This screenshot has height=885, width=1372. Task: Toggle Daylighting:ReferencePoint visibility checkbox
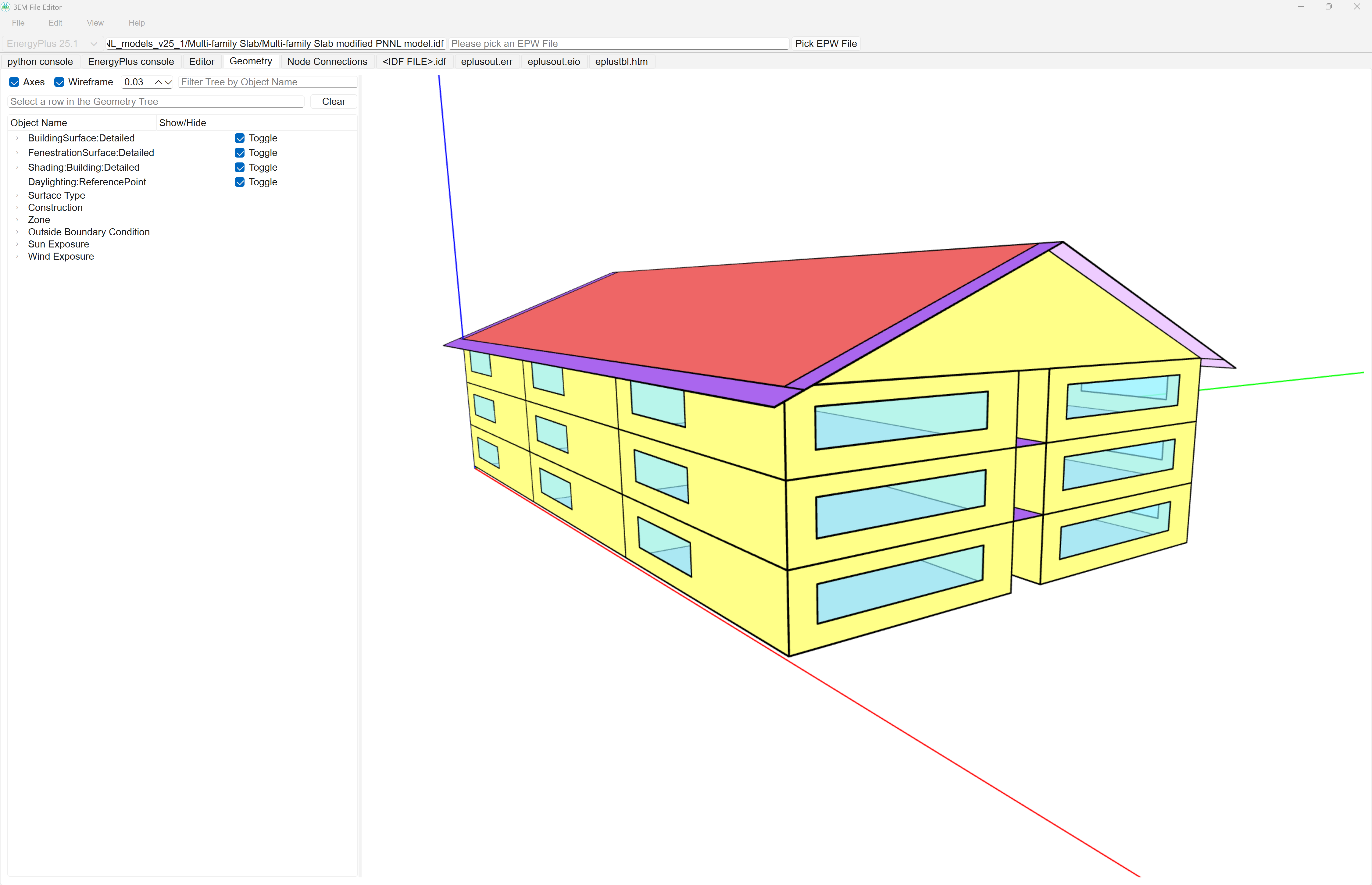point(240,182)
